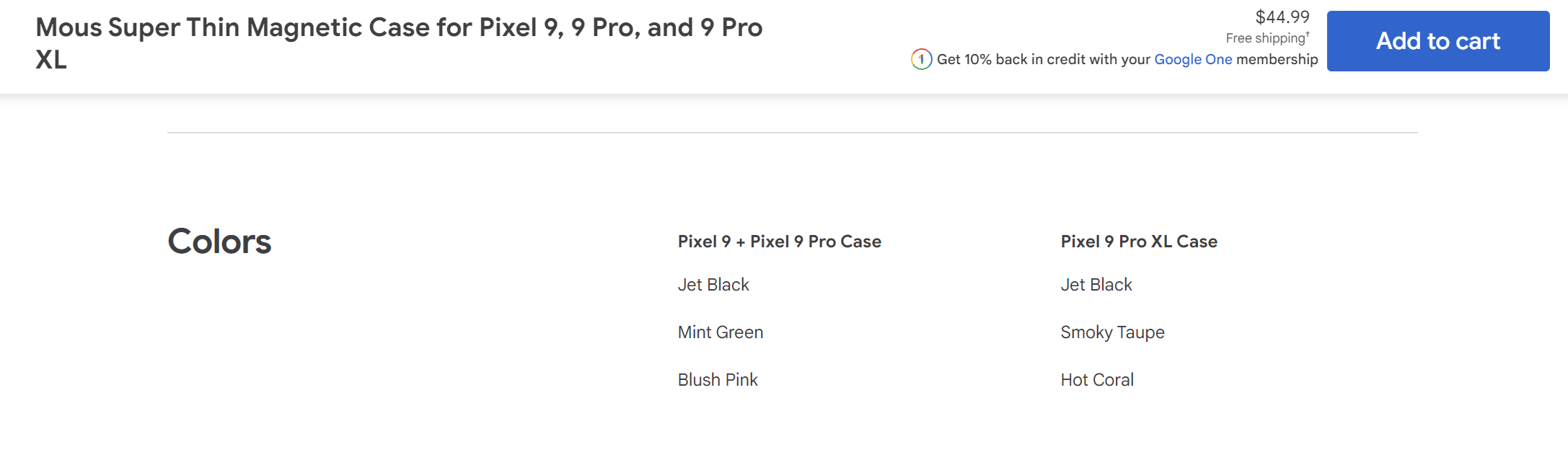Click the word 'membership' after Google One
The image size is (1568, 460).
pyautogui.click(x=1277, y=60)
